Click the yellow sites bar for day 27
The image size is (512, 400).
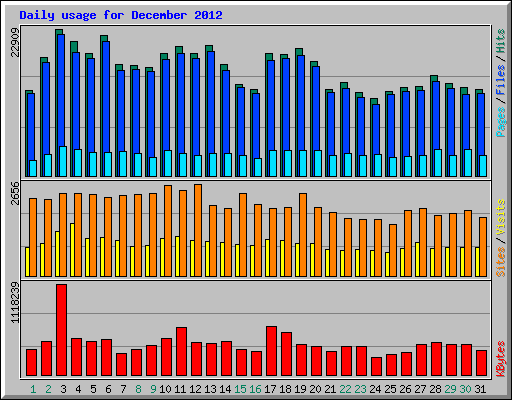(x=417, y=259)
